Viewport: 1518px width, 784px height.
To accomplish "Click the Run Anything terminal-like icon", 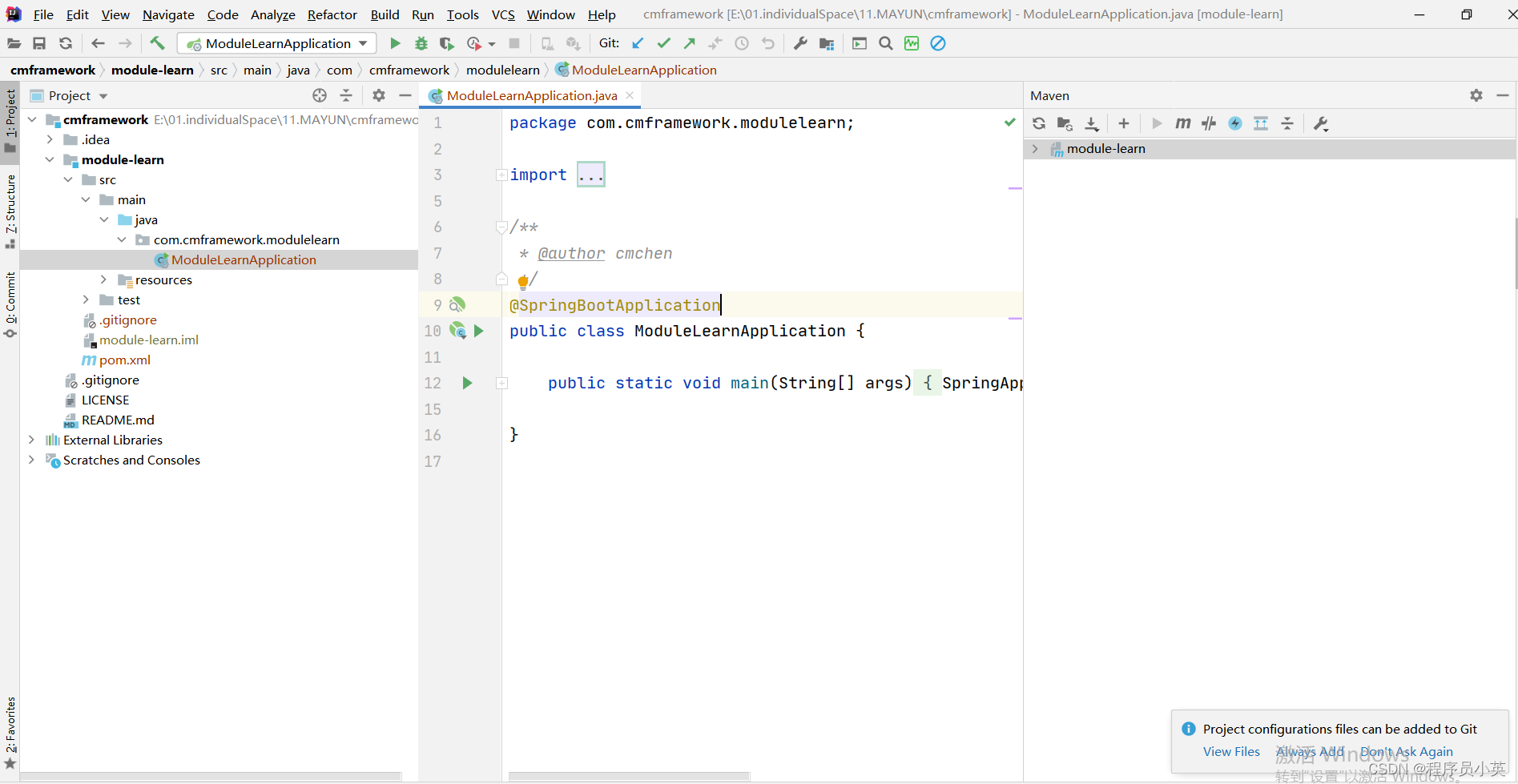I will coord(860,43).
